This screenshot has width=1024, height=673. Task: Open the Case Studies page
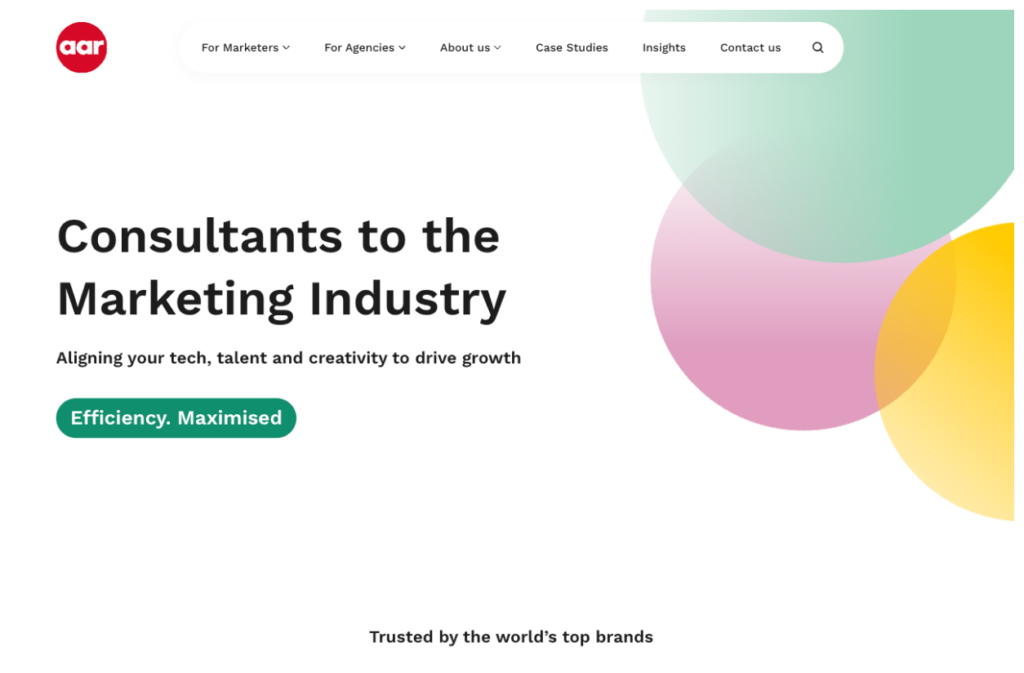point(571,48)
